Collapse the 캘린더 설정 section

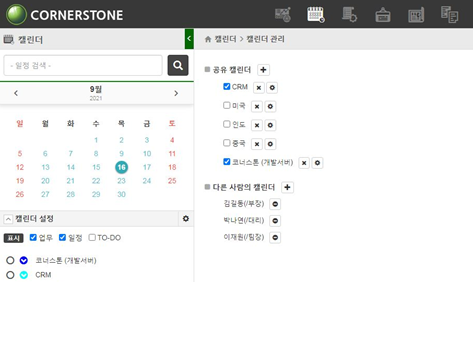[8, 219]
